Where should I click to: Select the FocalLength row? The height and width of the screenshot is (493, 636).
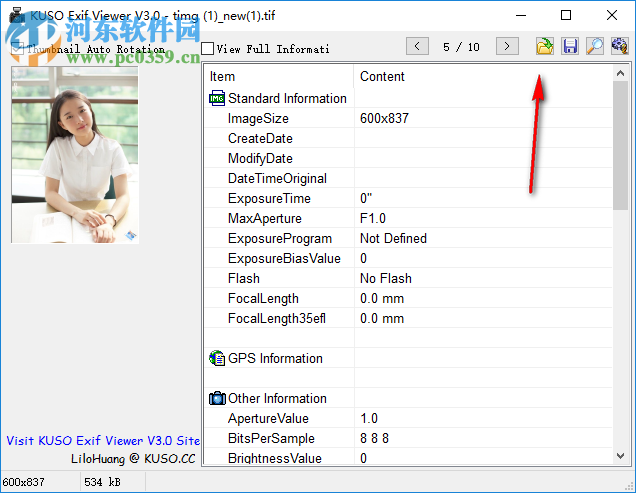point(409,298)
